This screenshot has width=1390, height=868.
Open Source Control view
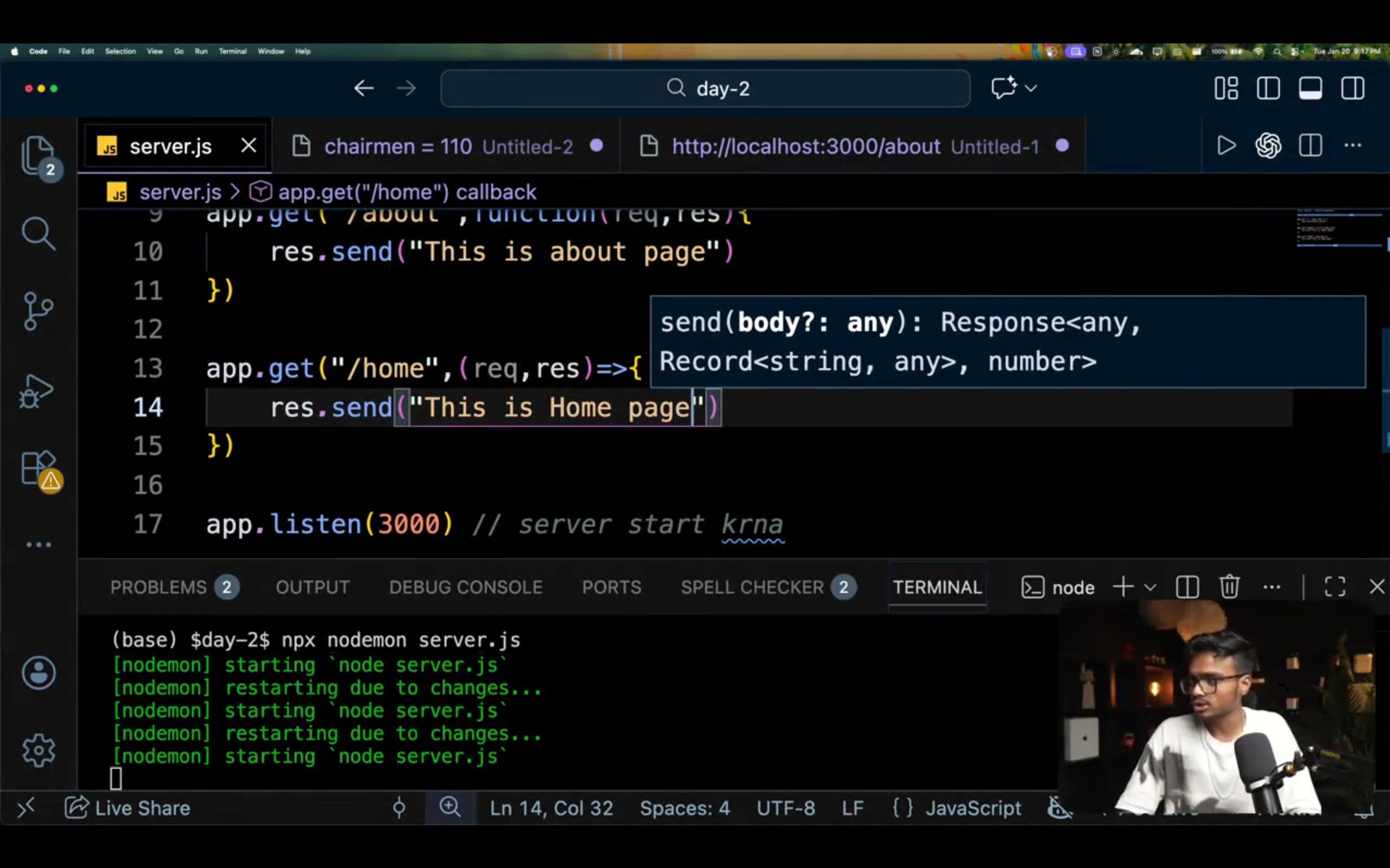pyautogui.click(x=38, y=311)
